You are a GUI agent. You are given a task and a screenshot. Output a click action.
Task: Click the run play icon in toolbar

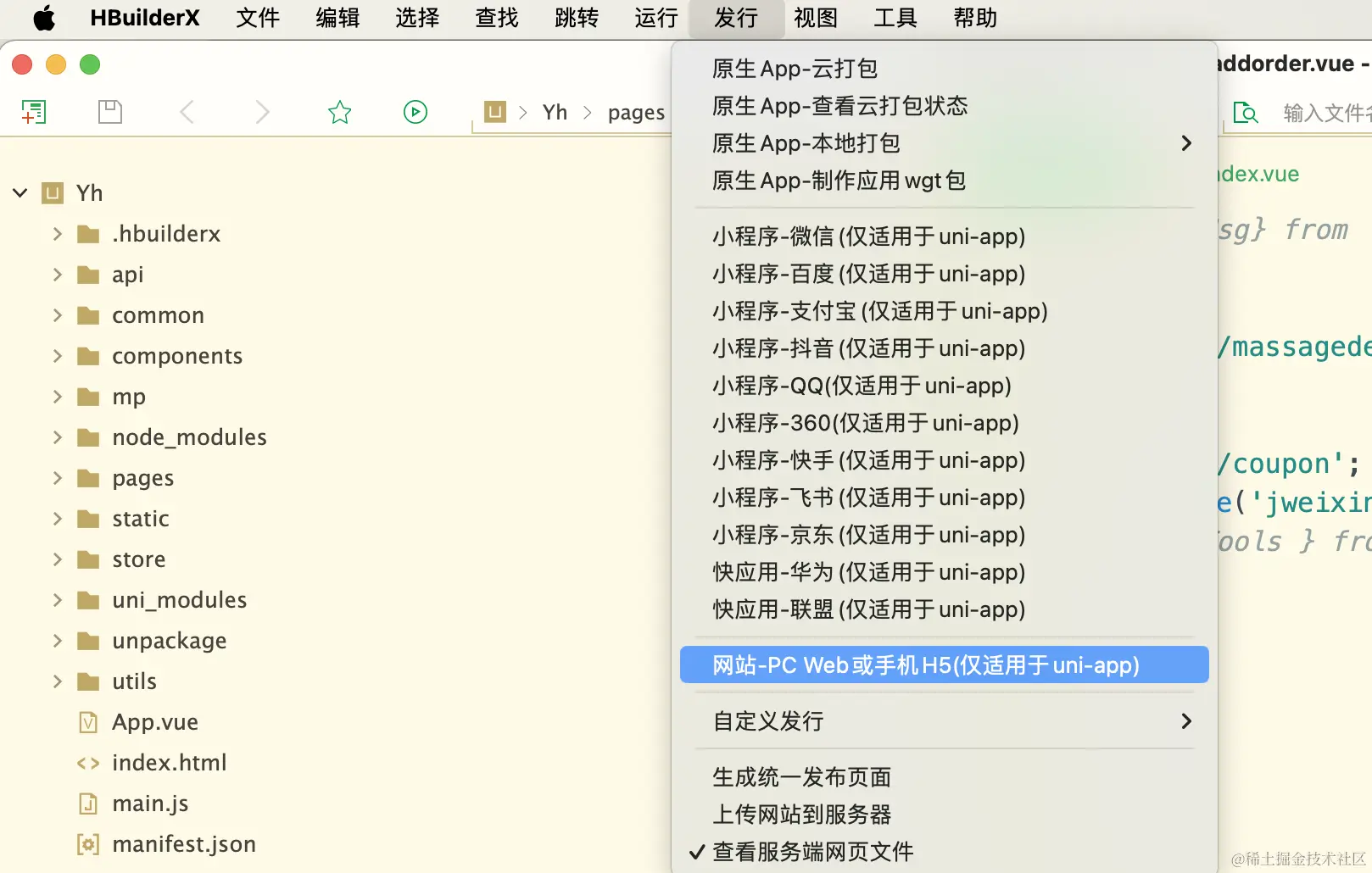416,112
